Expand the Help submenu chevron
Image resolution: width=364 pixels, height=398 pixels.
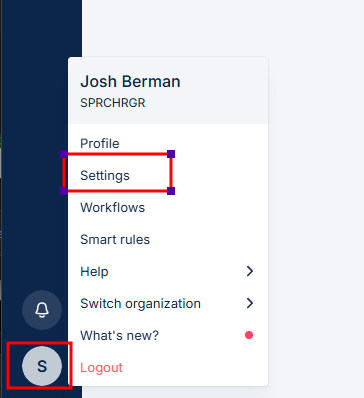pyautogui.click(x=250, y=271)
